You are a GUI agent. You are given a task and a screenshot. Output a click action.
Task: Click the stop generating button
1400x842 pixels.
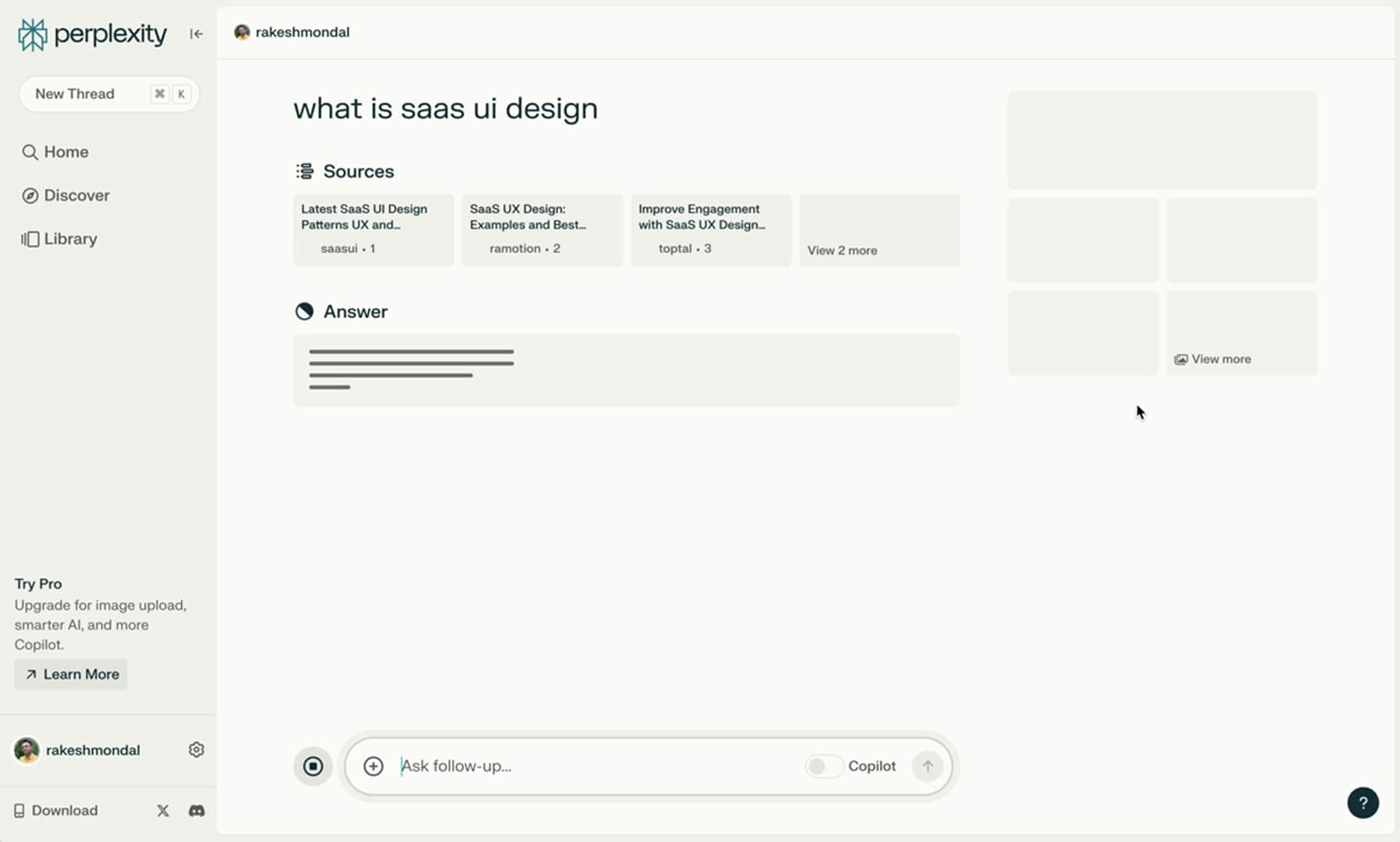(313, 766)
